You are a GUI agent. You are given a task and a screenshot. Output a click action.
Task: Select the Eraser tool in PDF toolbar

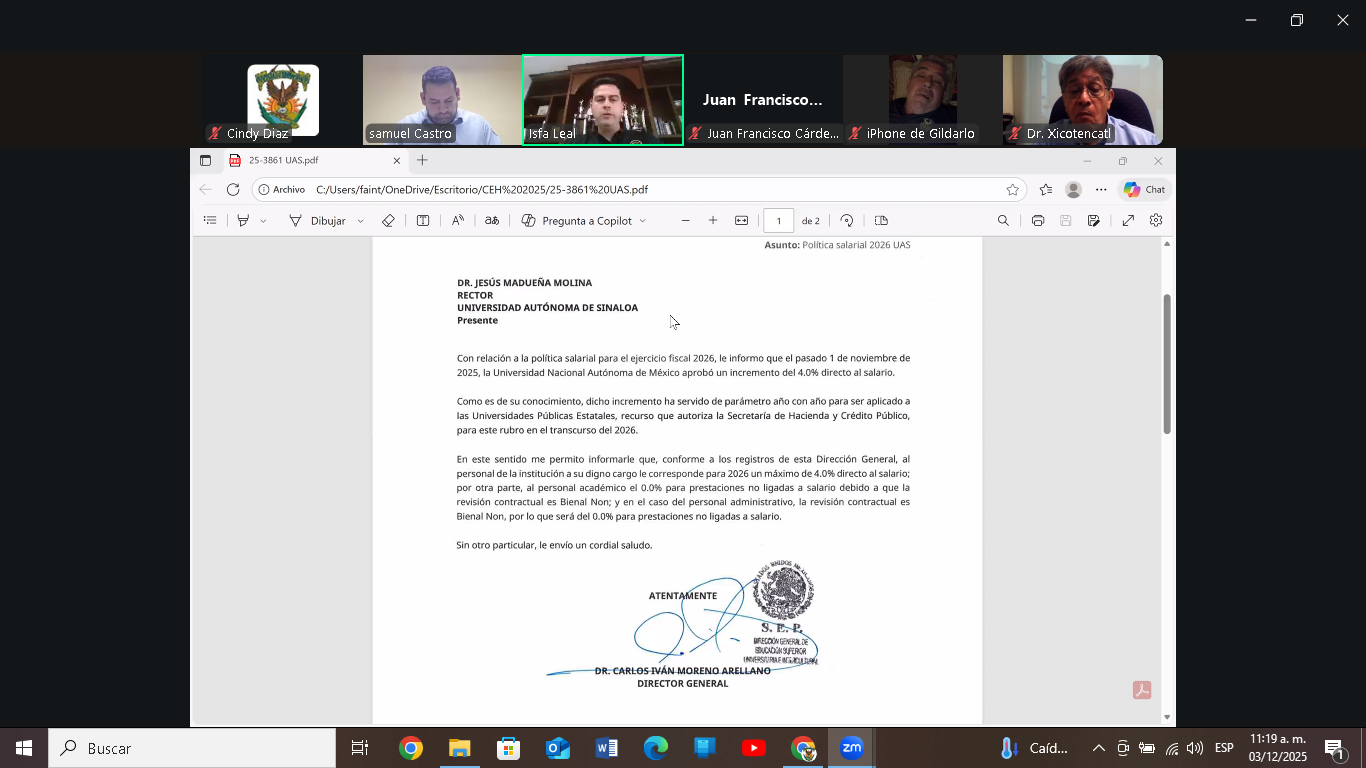tap(388, 221)
